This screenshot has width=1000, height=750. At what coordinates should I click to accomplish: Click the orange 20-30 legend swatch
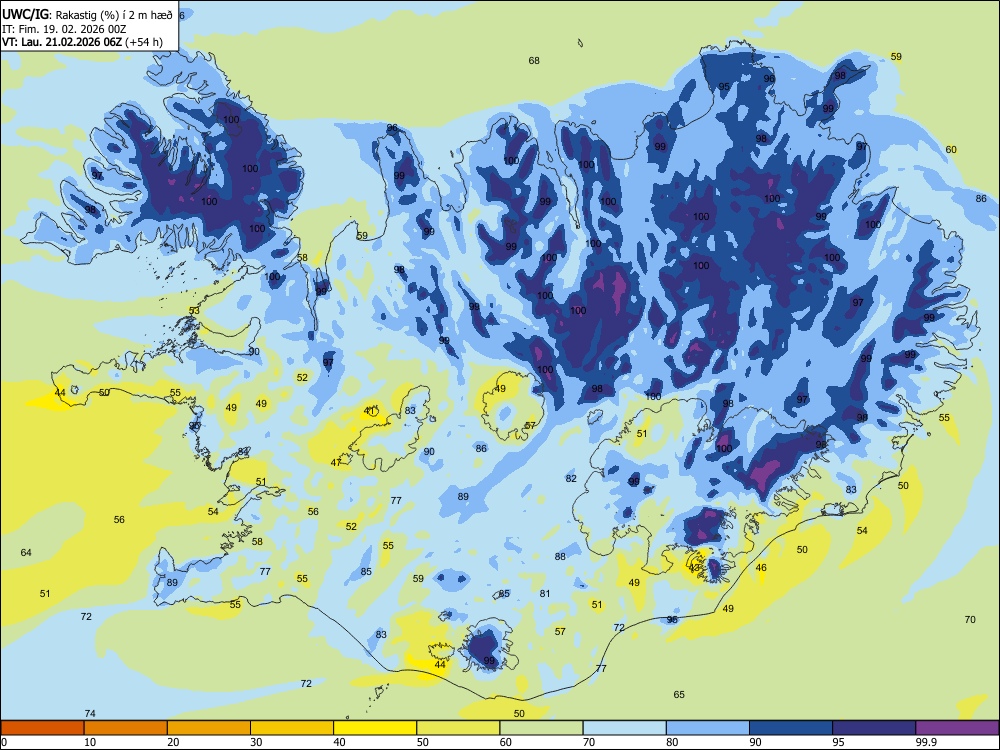pyautogui.click(x=209, y=728)
